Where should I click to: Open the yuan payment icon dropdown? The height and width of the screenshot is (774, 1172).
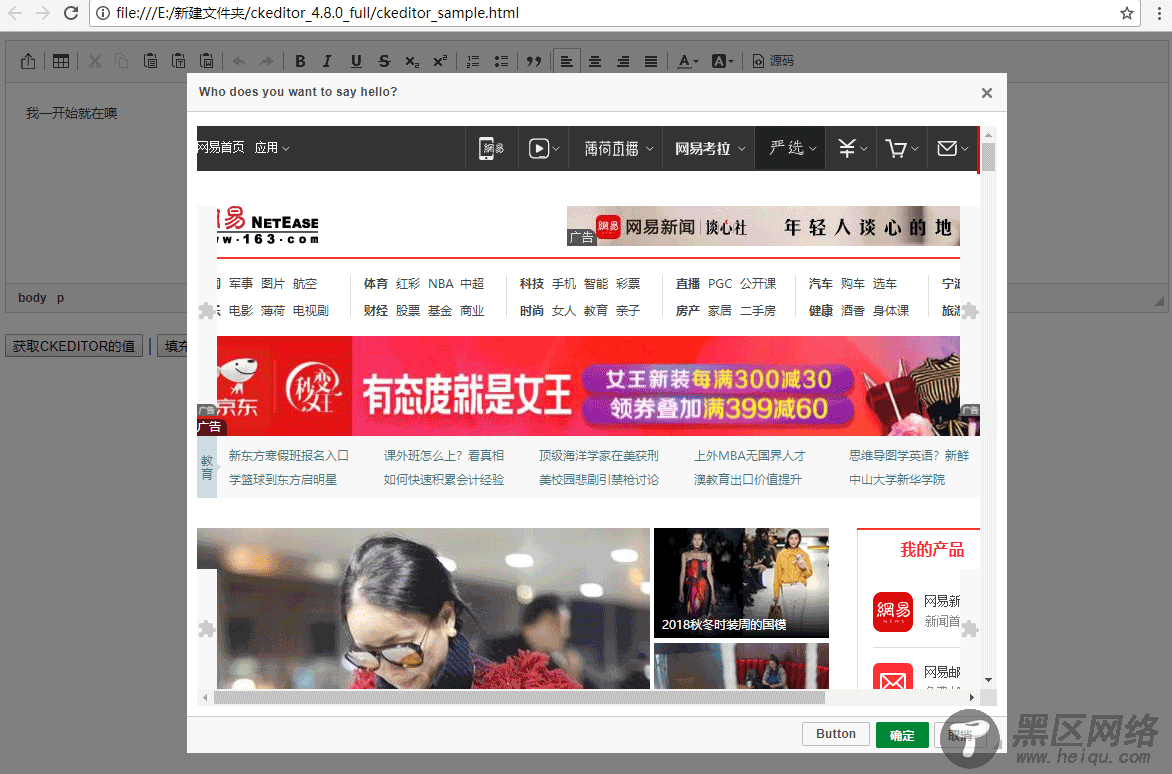coord(852,149)
